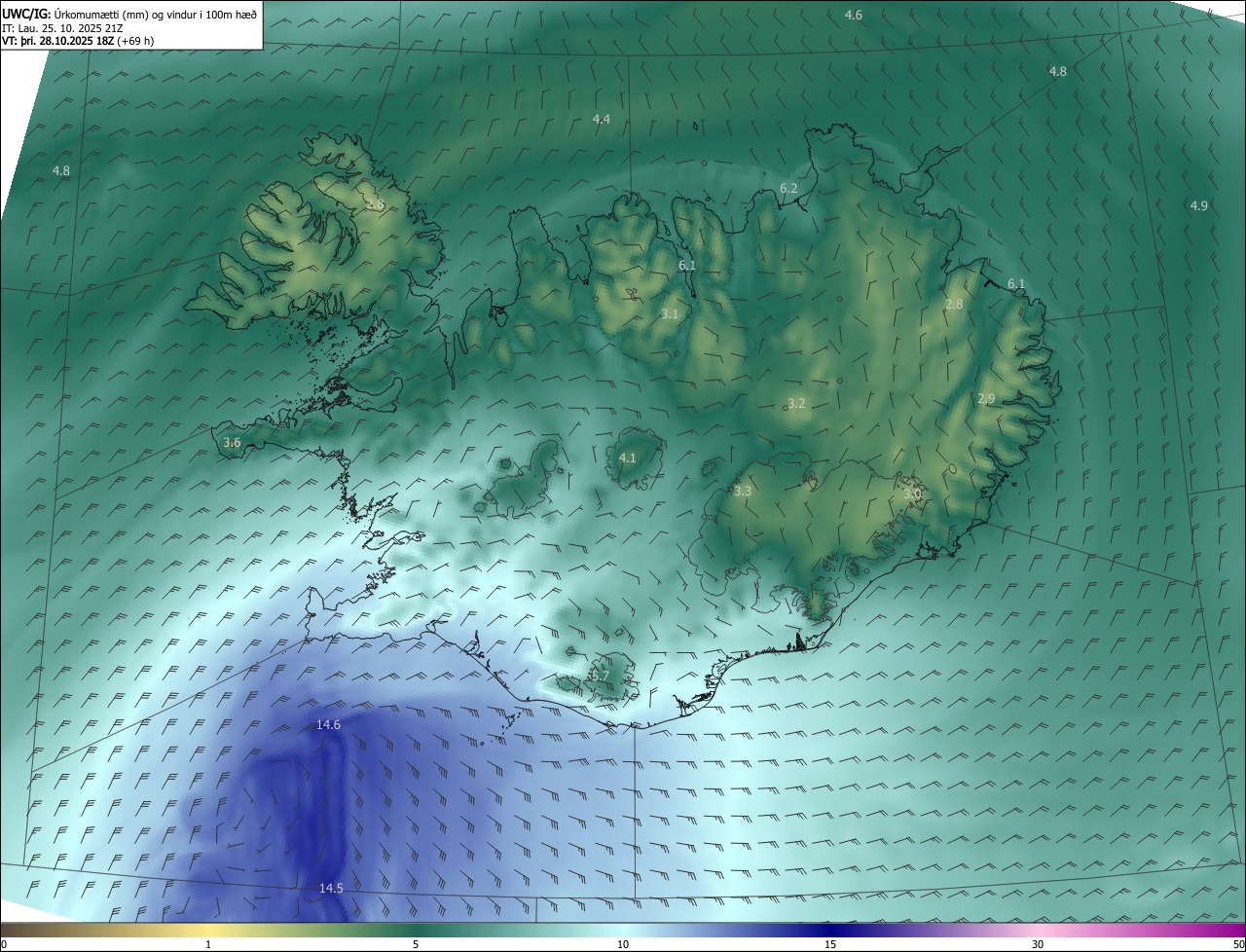
Task: Click the color scale label 50
Action: 1237,944
